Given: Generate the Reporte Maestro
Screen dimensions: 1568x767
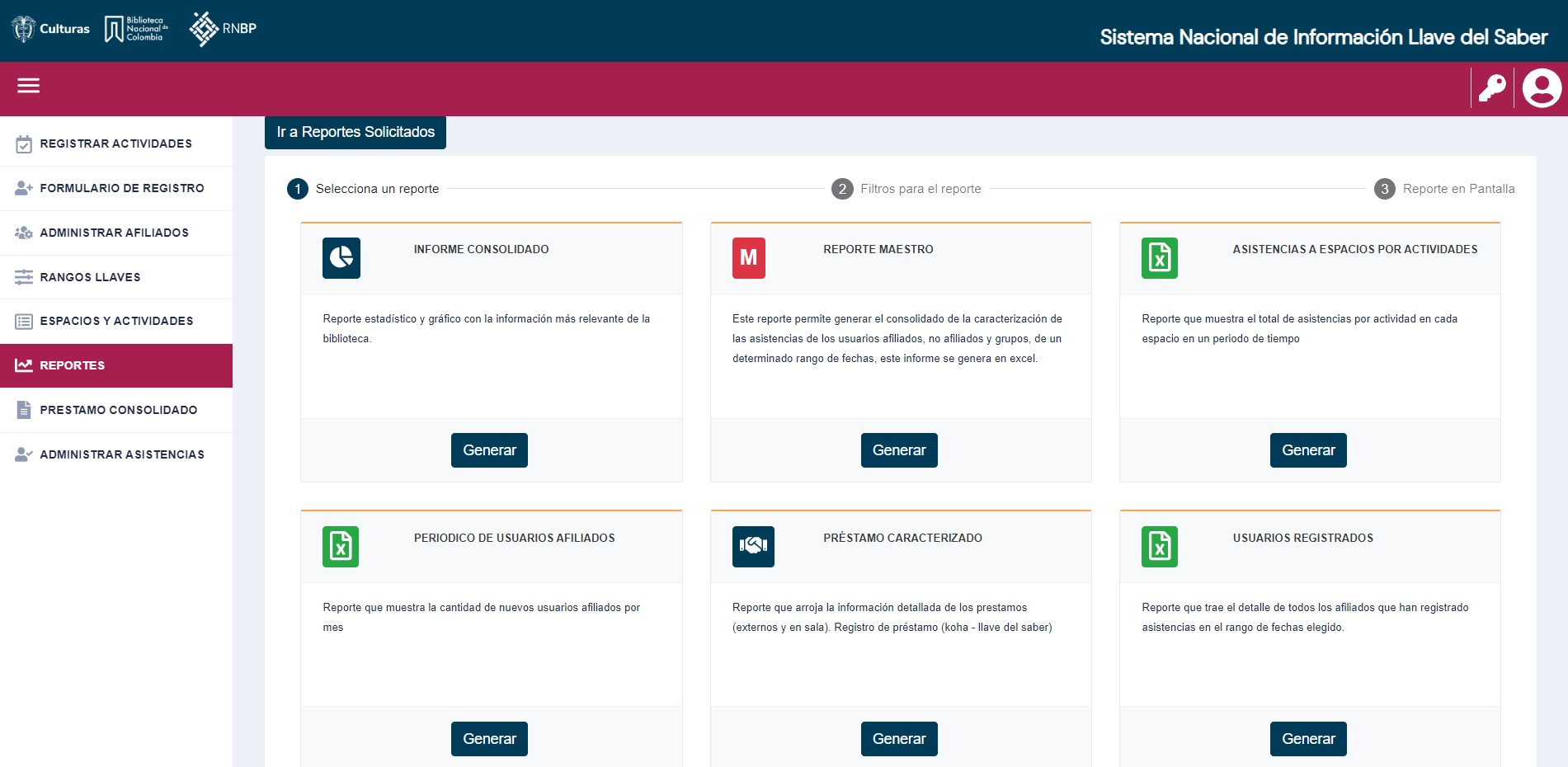Looking at the screenshot, I should pos(899,450).
